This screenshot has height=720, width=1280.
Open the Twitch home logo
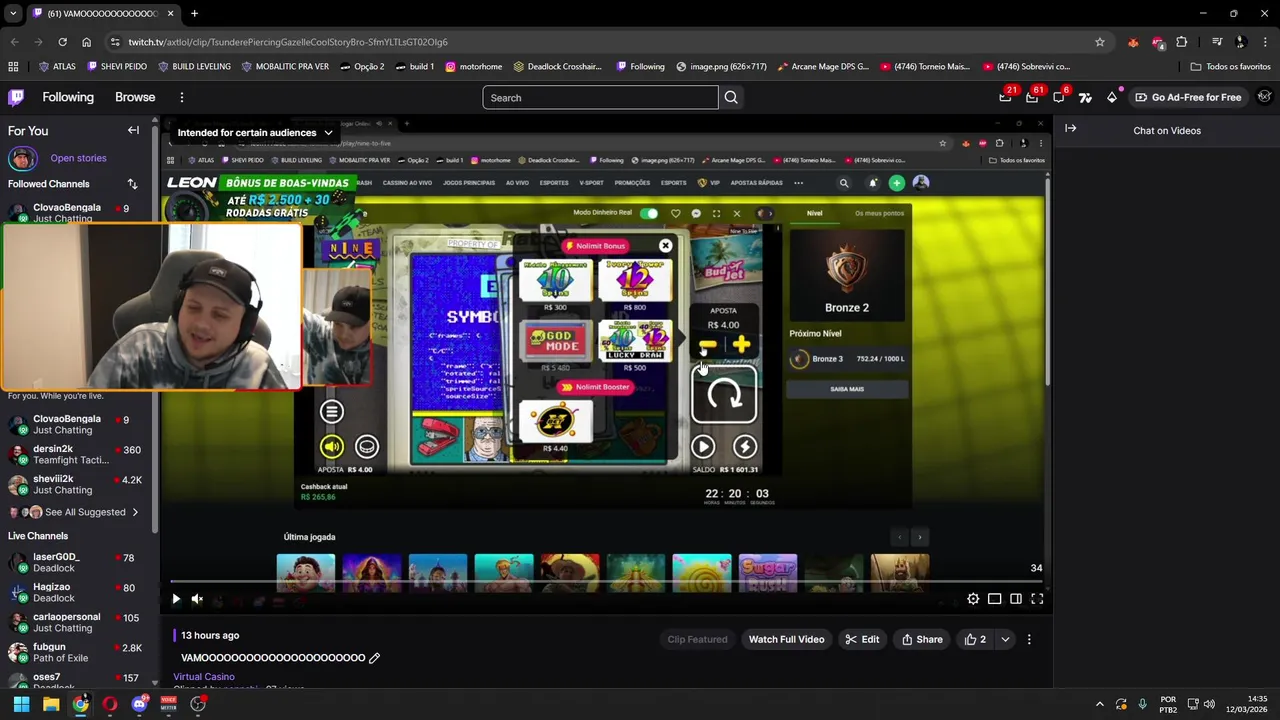[16, 97]
